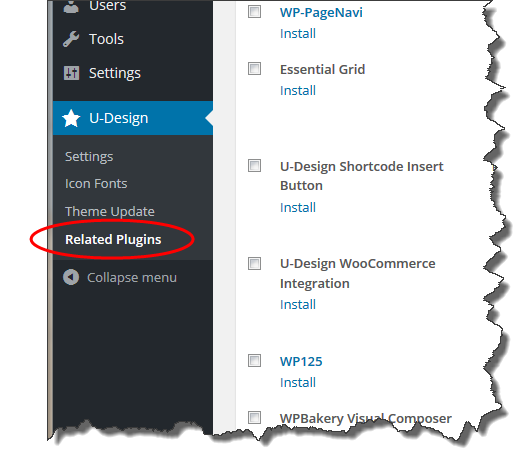Image resolution: width=528 pixels, height=463 pixels.
Task: Click the U-Design WooCommerce Integration title
Action: tap(358, 273)
